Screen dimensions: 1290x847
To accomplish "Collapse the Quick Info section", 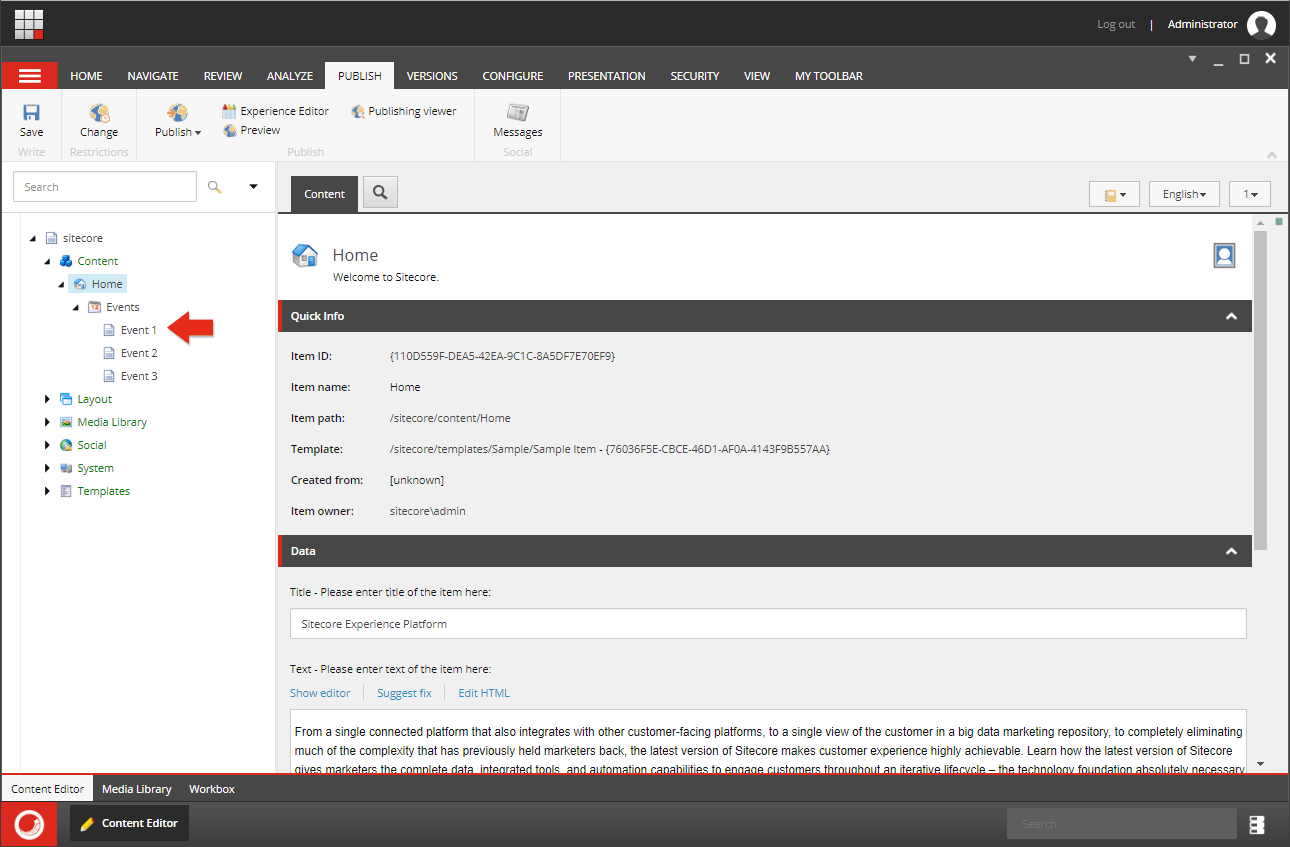I will tap(1231, 316).
